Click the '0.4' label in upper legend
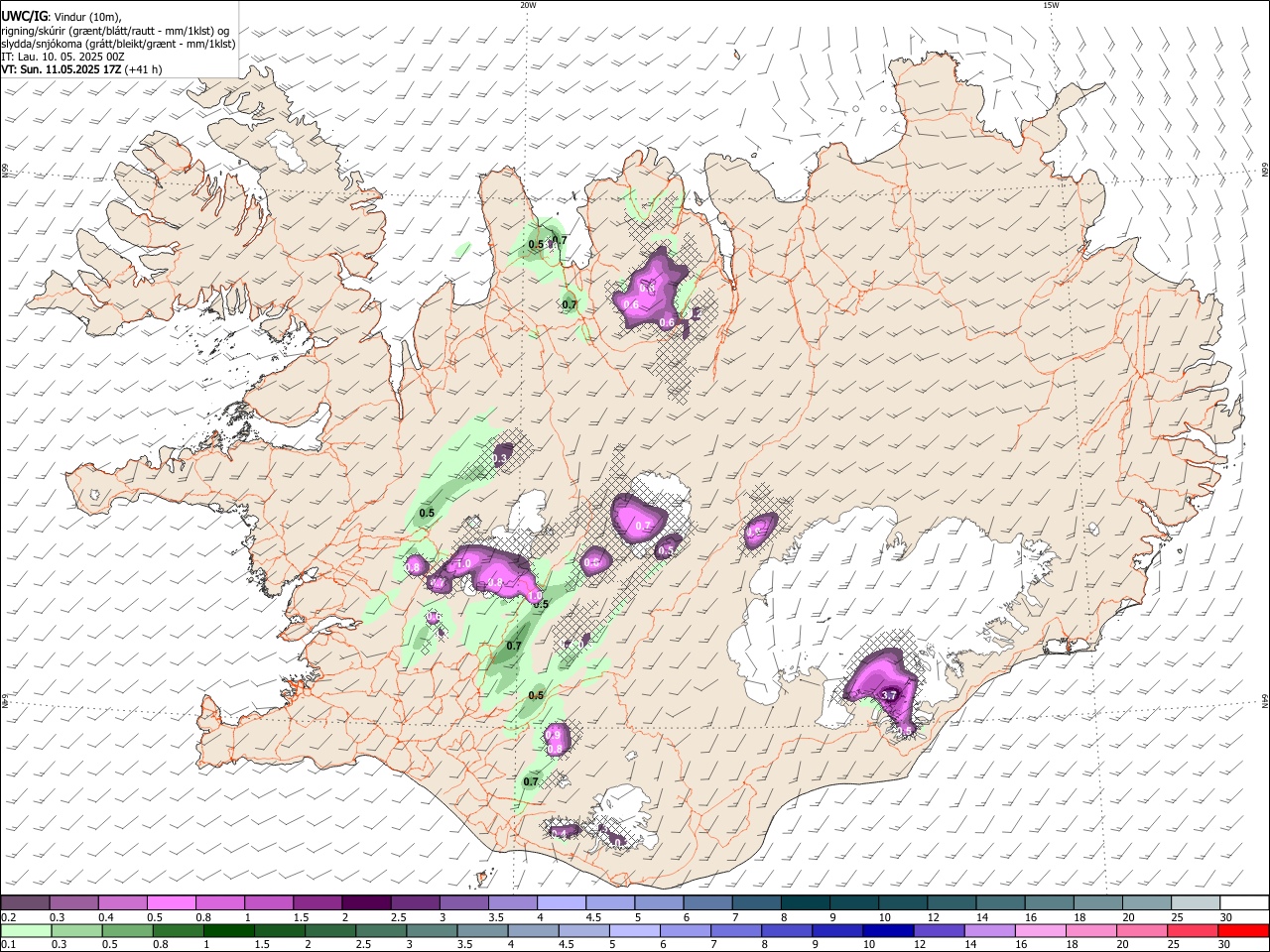 [106, 917]
